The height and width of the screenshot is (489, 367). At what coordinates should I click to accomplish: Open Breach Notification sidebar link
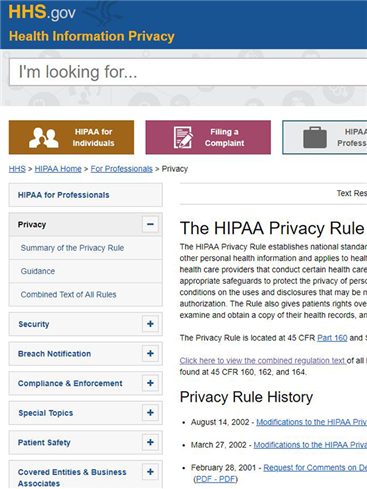point(54,354)
